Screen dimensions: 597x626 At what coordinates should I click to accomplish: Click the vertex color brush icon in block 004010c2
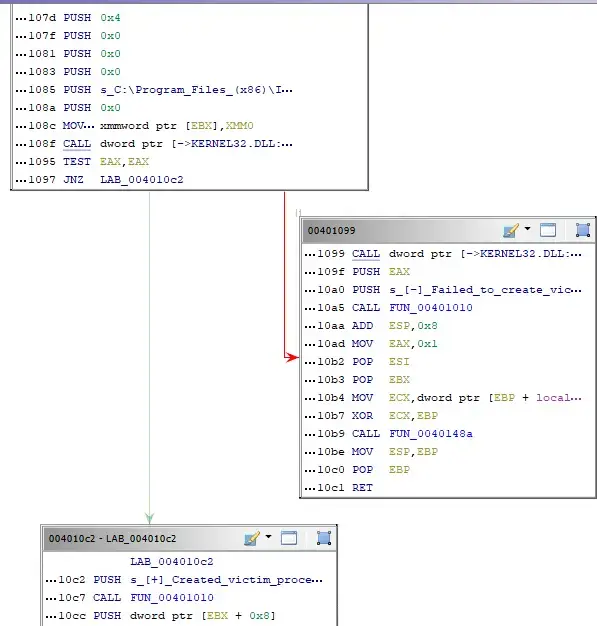pyautogui.click(x=252, y=538)
